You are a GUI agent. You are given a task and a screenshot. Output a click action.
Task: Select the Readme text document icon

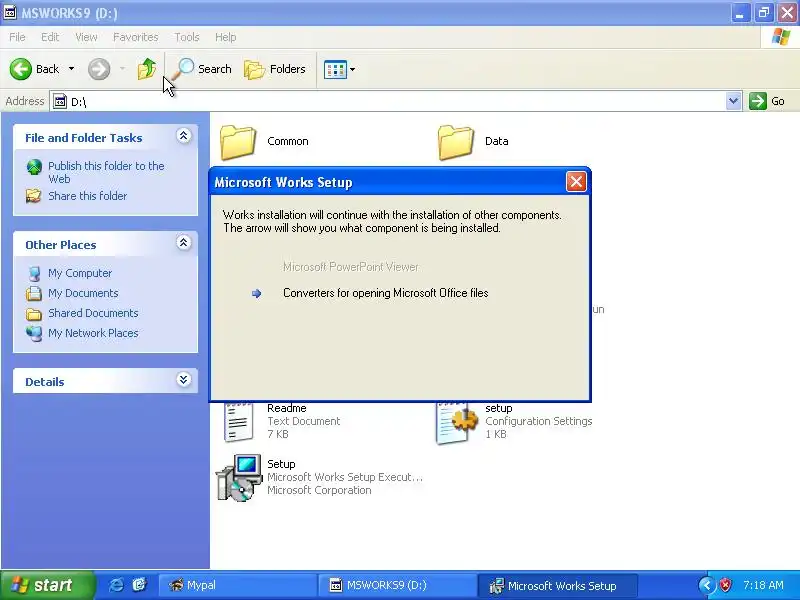click(x=238, y=421)
